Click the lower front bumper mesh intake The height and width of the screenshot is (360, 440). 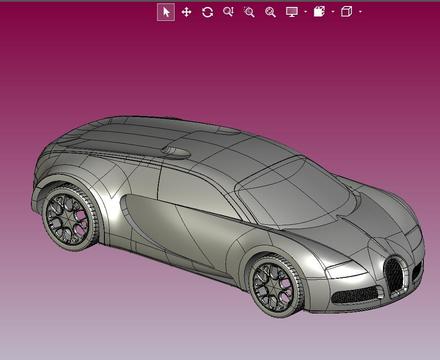click(x=355, y=295)
